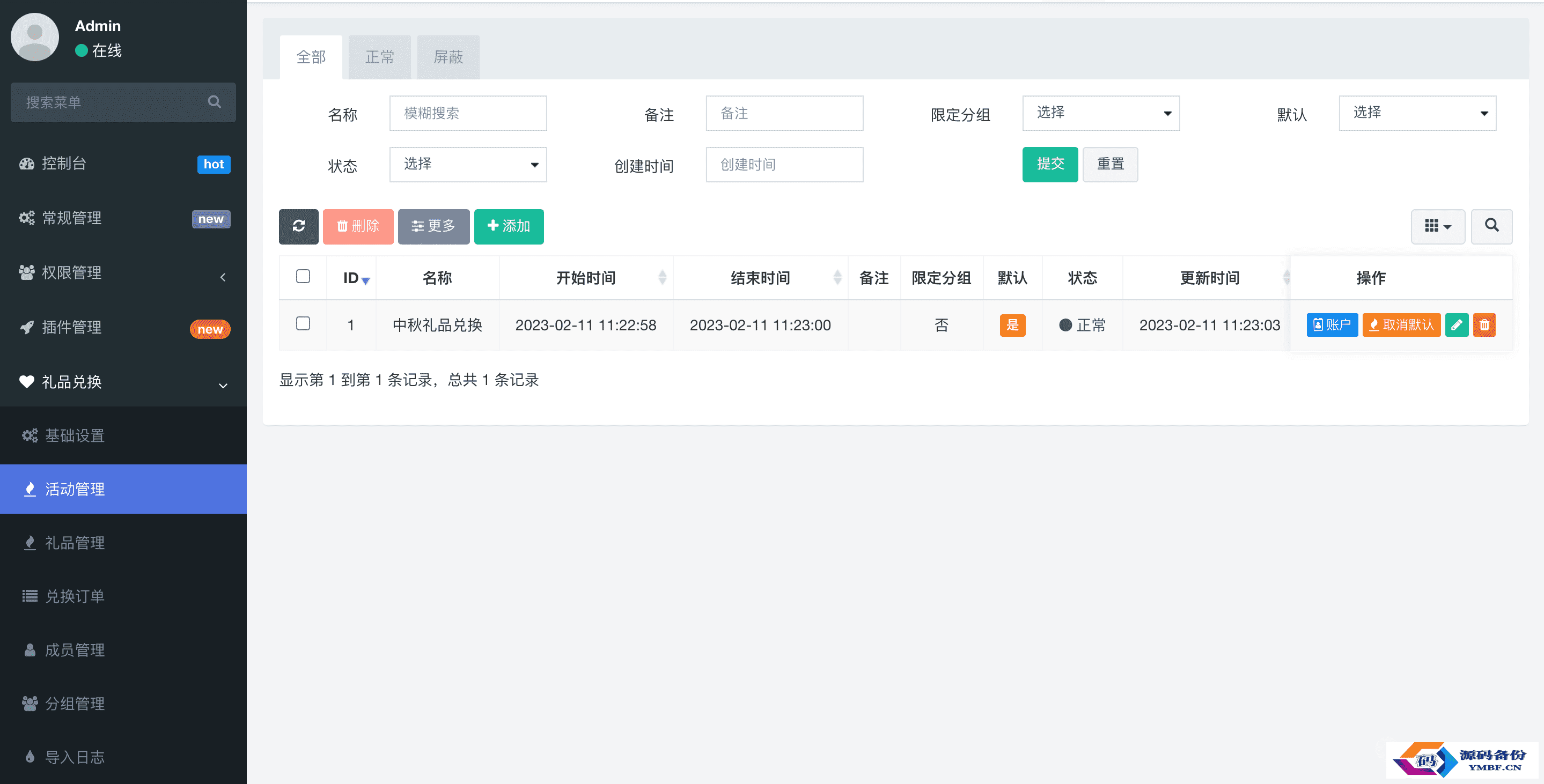The width and height of the screenshot is (1544, 784).
Task: Sort by ID column arrow
Action: pos(366,280)
